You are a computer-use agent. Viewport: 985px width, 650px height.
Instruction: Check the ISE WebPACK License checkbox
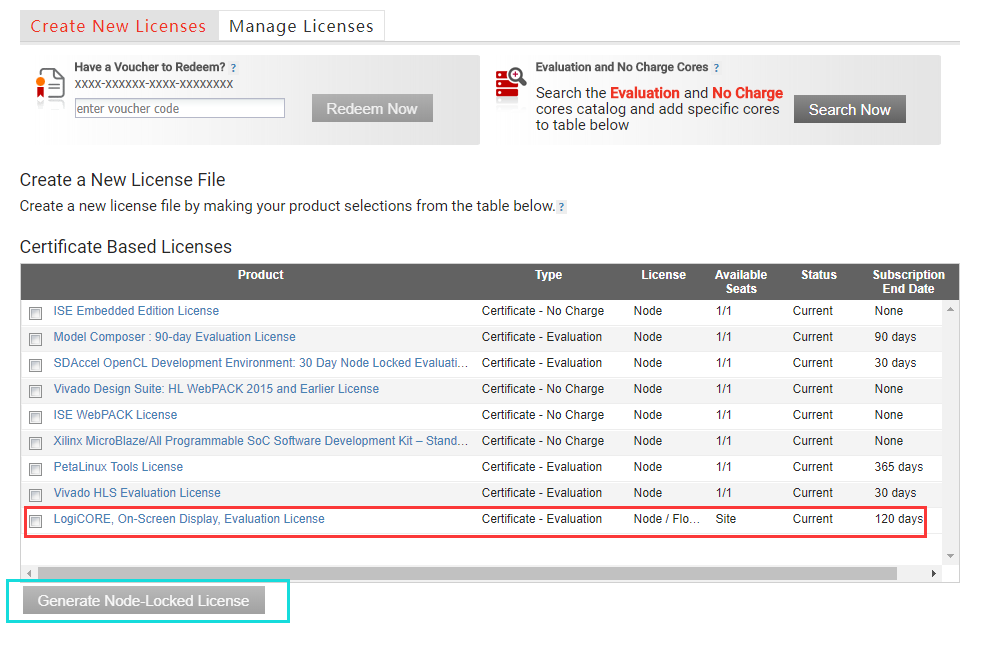click(35, 417)
